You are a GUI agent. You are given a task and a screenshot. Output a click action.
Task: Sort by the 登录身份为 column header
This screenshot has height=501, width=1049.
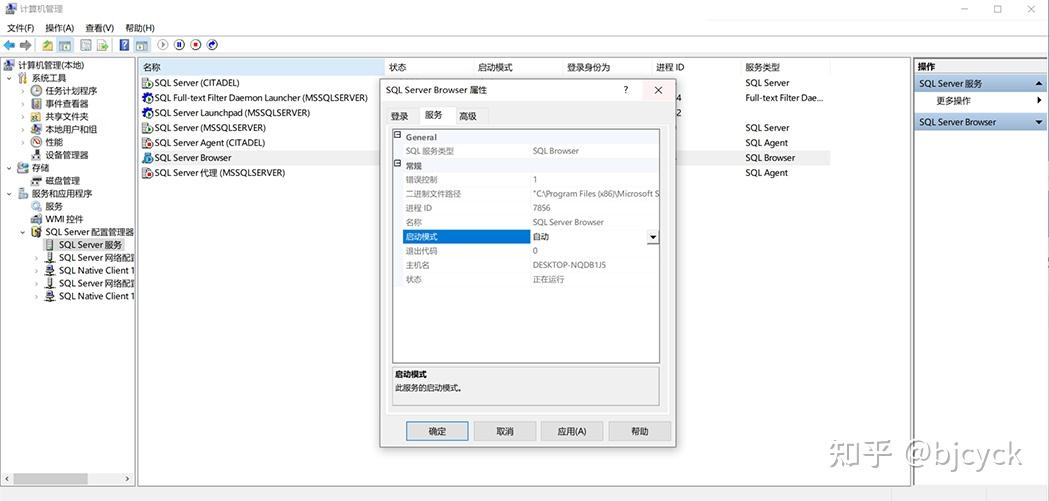(607, 67)
